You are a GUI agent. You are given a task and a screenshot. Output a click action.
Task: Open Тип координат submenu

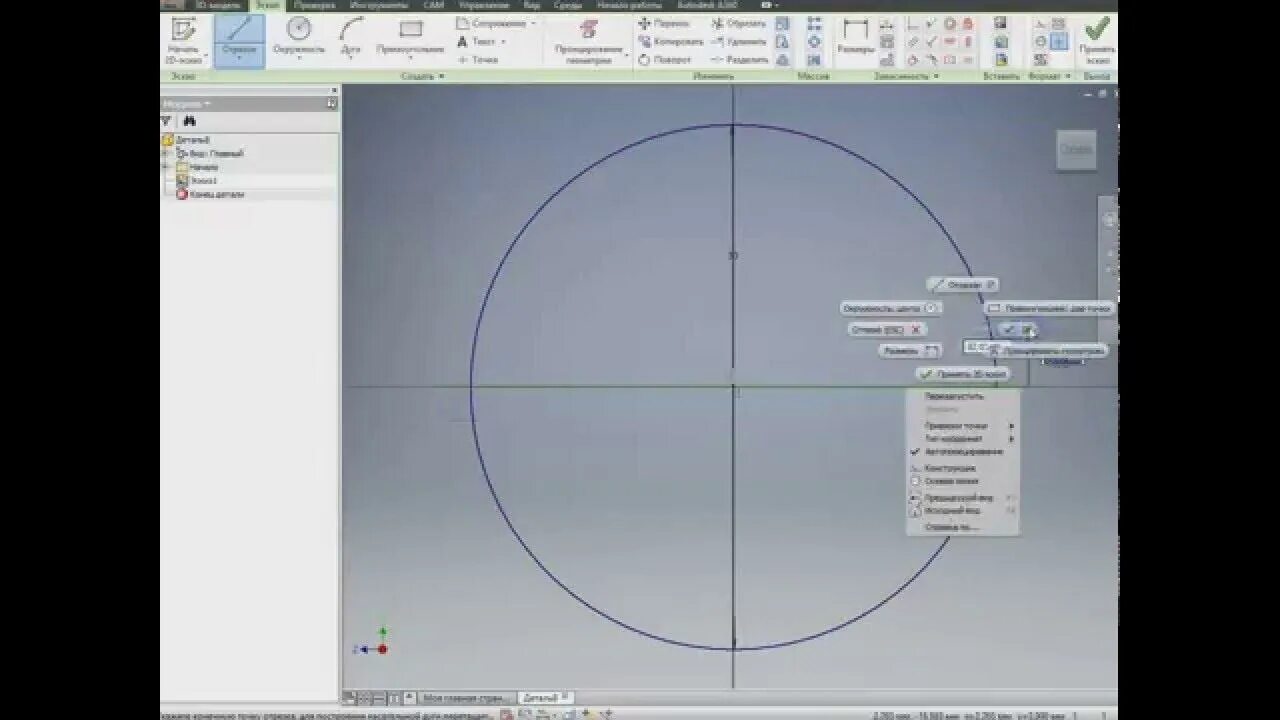[x=963, y=438]
